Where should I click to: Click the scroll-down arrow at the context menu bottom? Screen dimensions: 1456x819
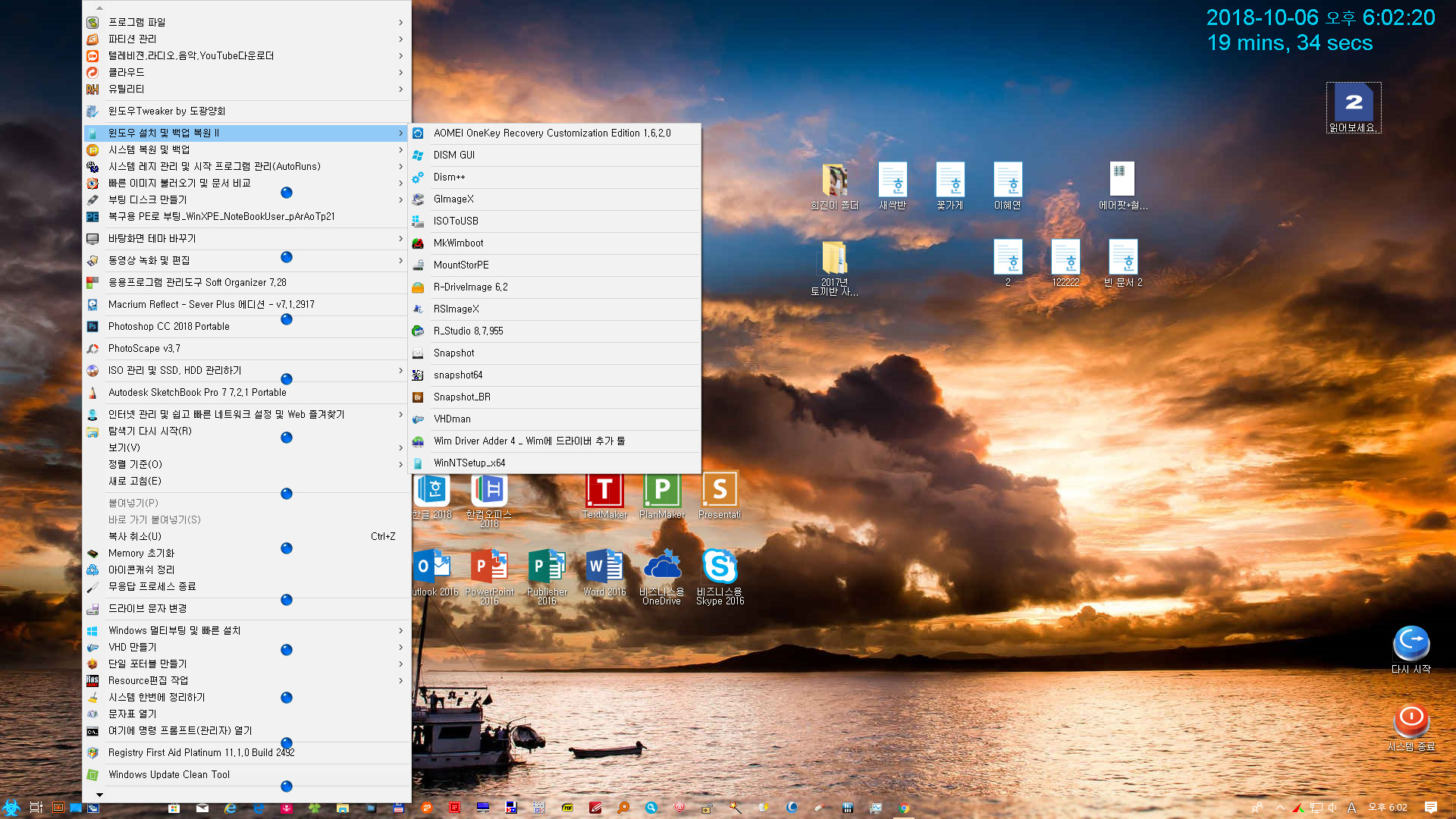coord(99,795)
